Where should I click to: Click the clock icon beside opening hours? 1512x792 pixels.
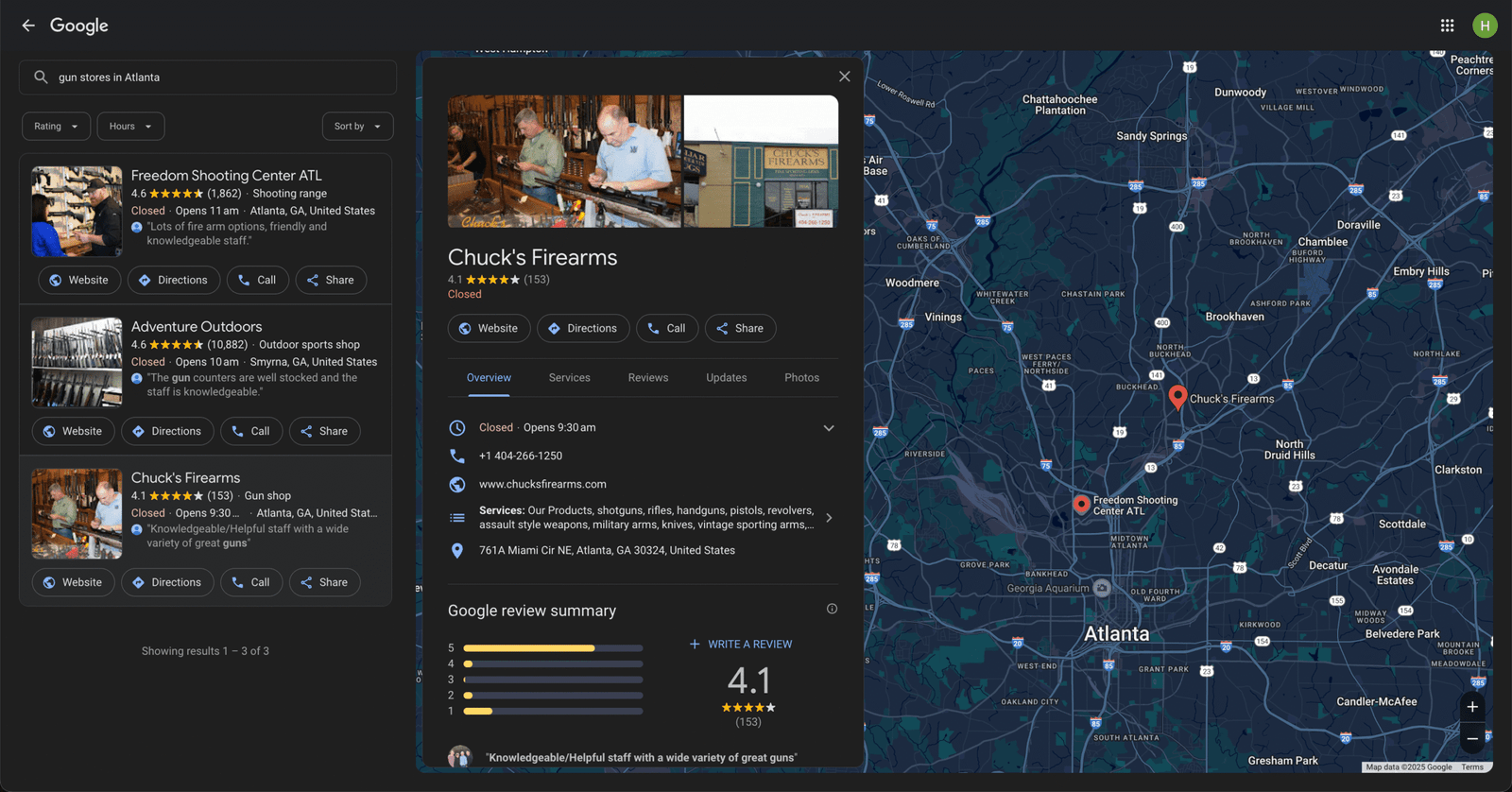click(457, 428)
